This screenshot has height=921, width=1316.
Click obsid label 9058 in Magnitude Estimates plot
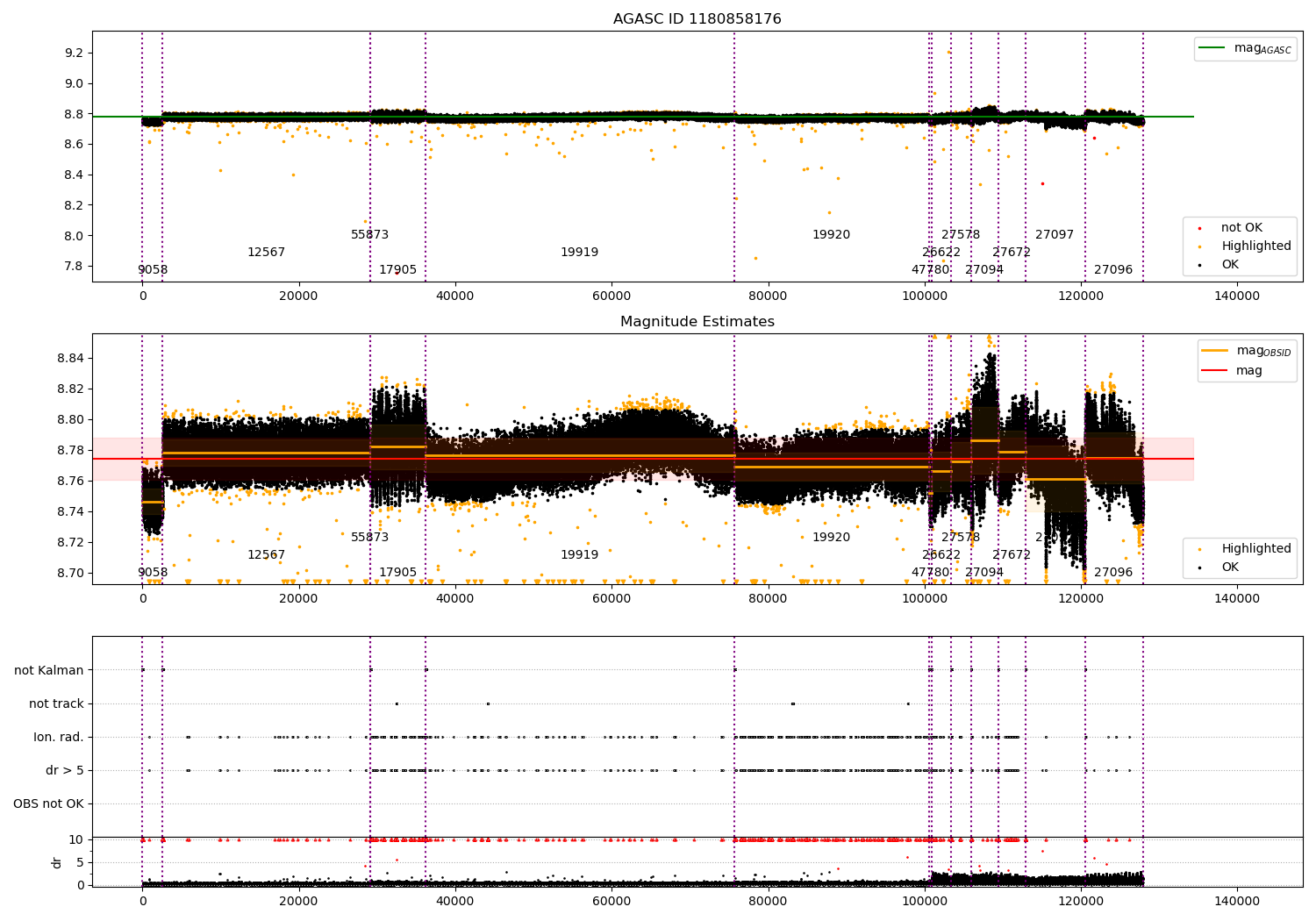coord(153,573)
